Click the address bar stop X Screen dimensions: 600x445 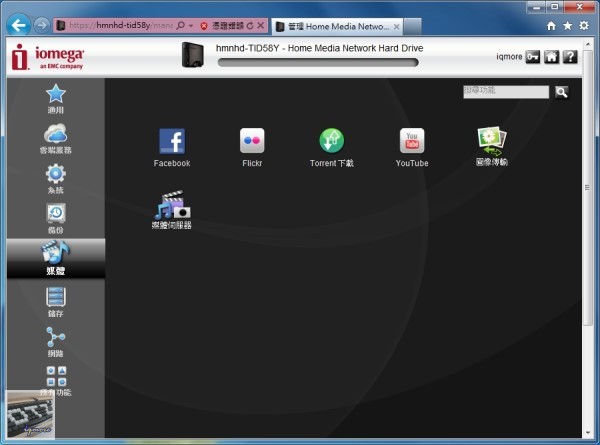[261, 26]
